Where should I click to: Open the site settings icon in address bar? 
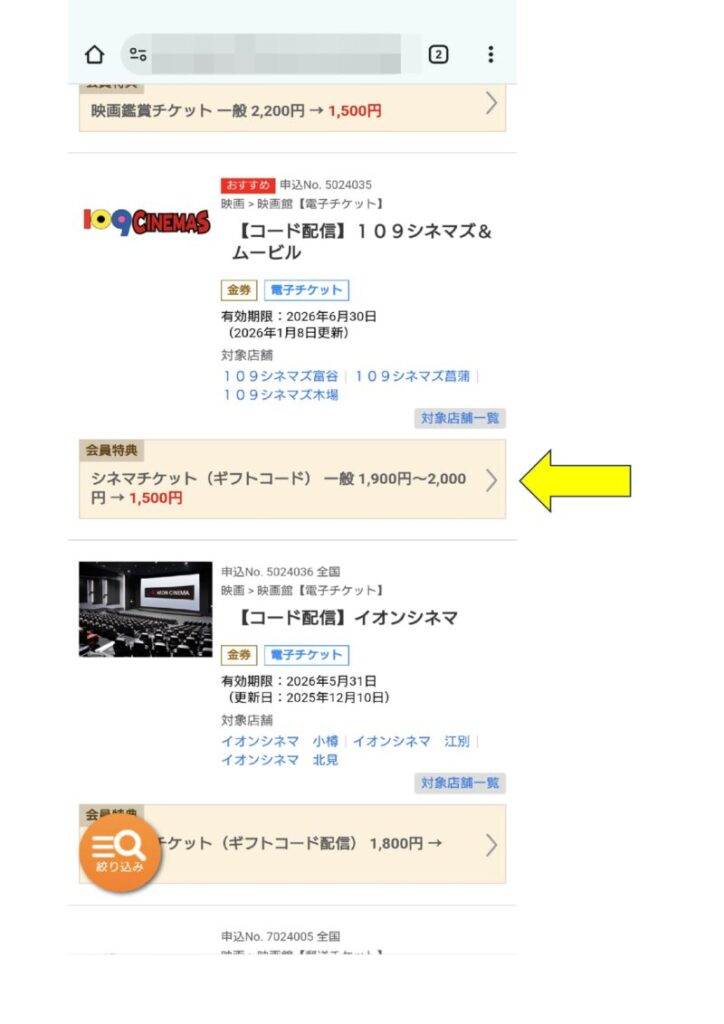(x=138, y=54)
